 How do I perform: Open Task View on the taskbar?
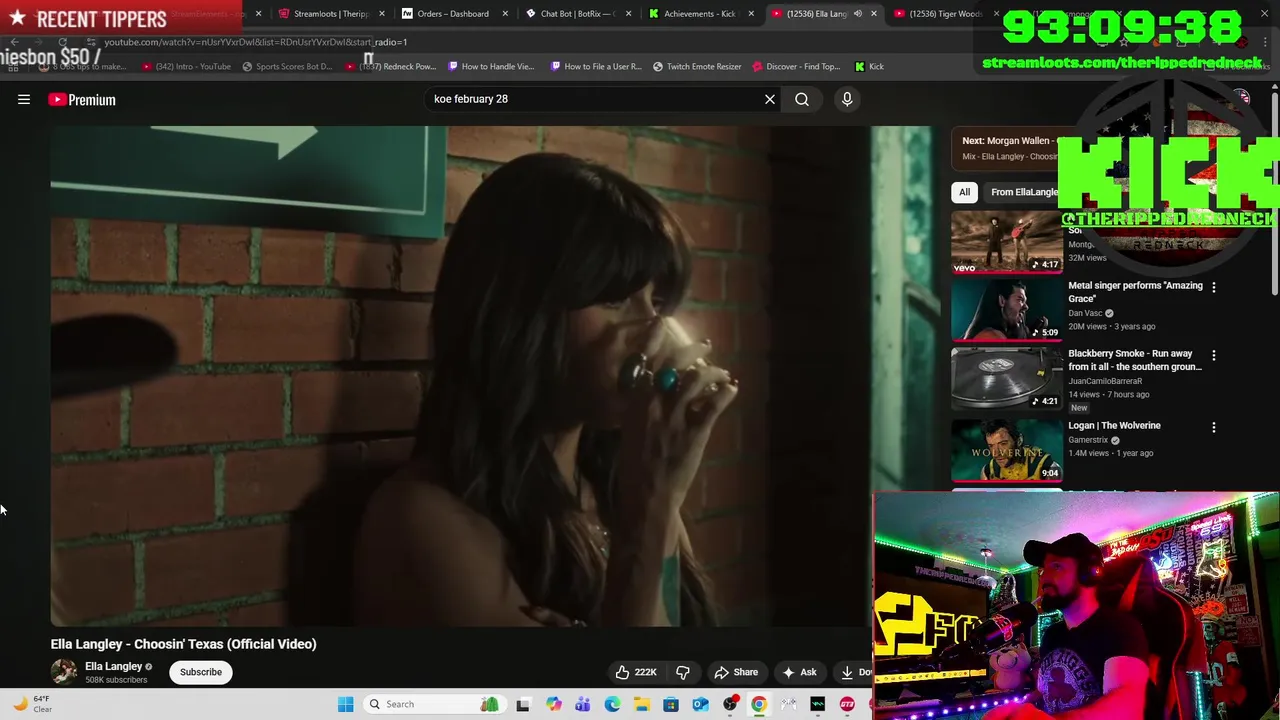[522, 704]
